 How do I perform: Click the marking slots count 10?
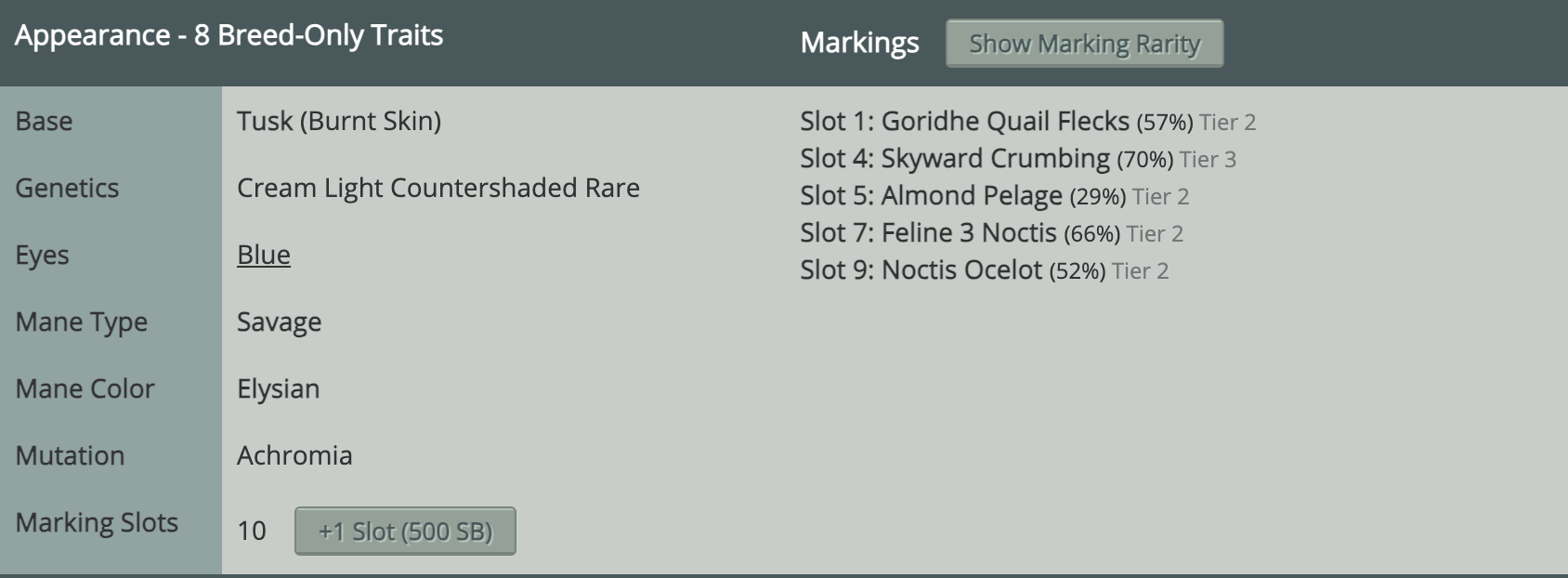pos(252,531)
